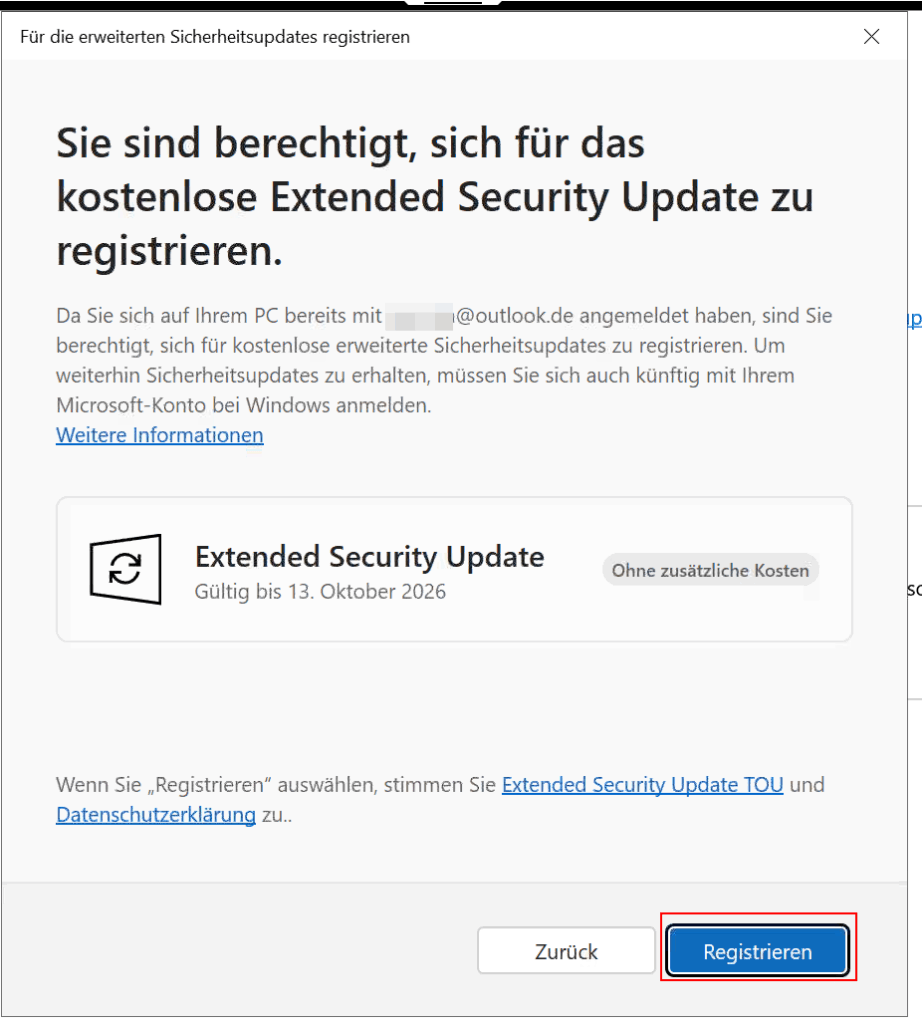Viewport: 922px width, 1024px height.
Task: Click the Extended Security Update sync icon
Action: pos(126,569)
